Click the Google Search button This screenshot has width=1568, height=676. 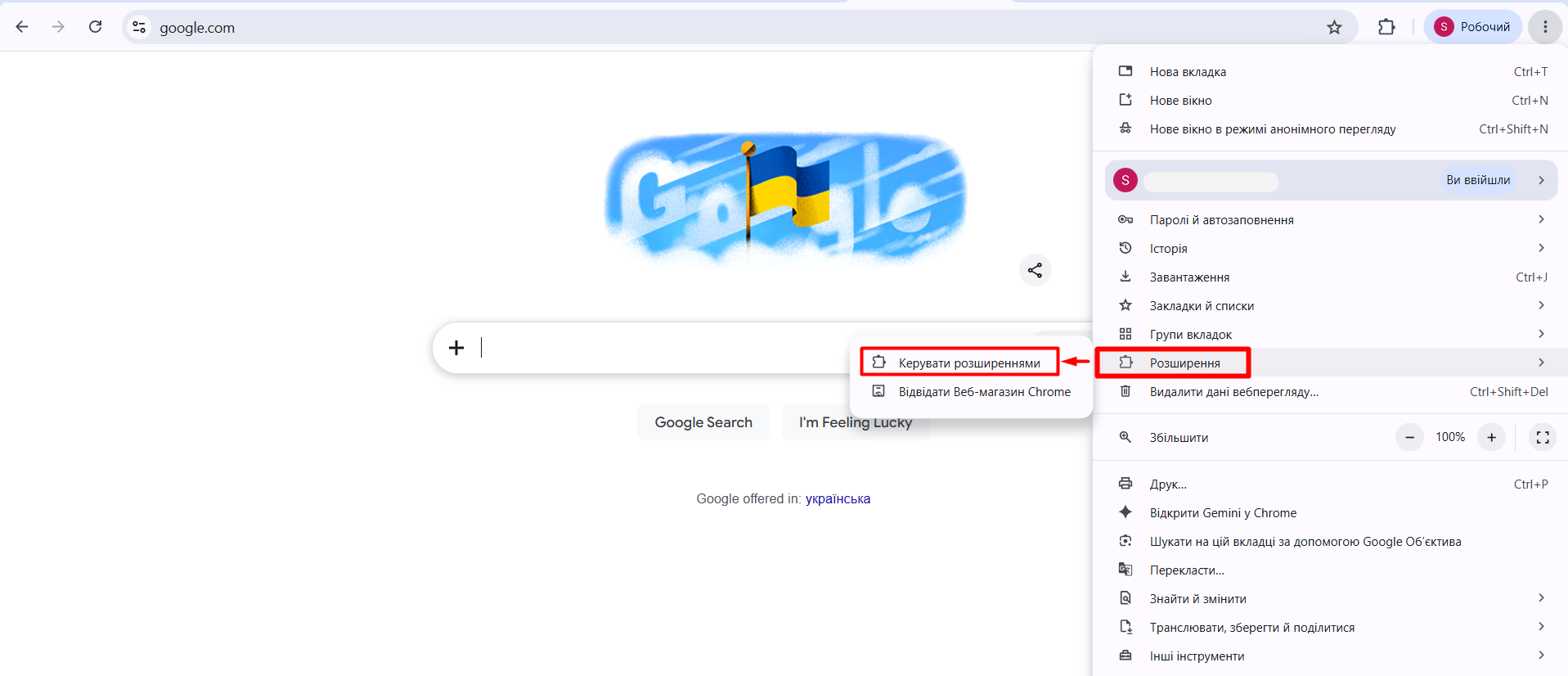(703, 422)
